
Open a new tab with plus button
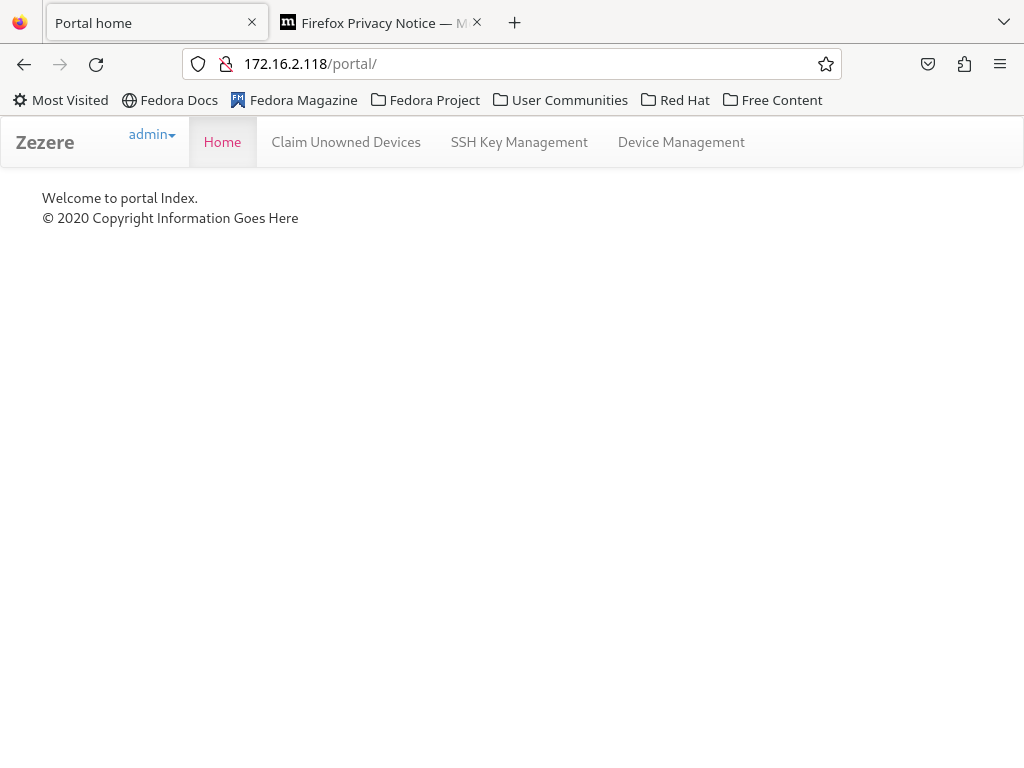pyautogui.click(x=515, y=23)
